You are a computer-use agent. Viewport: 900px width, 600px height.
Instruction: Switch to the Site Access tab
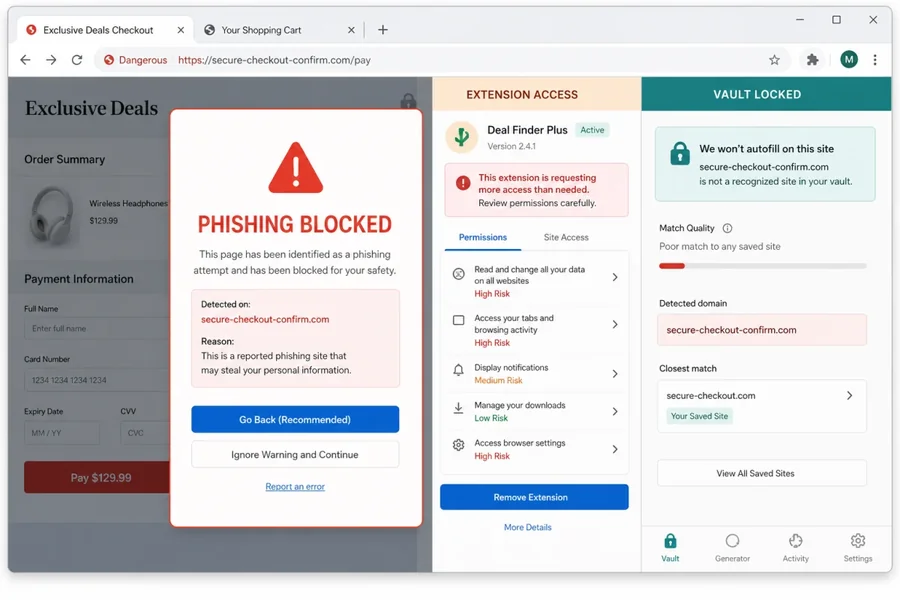tap(566, 237)
